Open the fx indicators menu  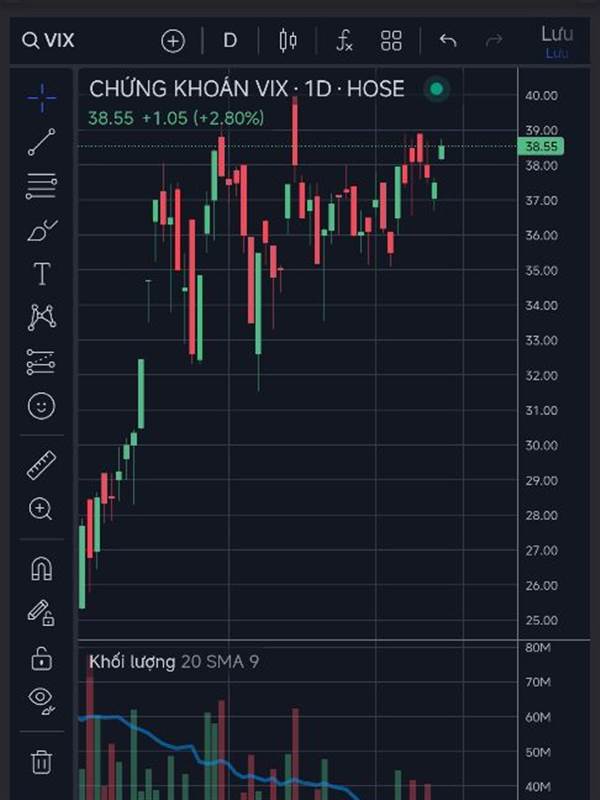click(344, 40)
